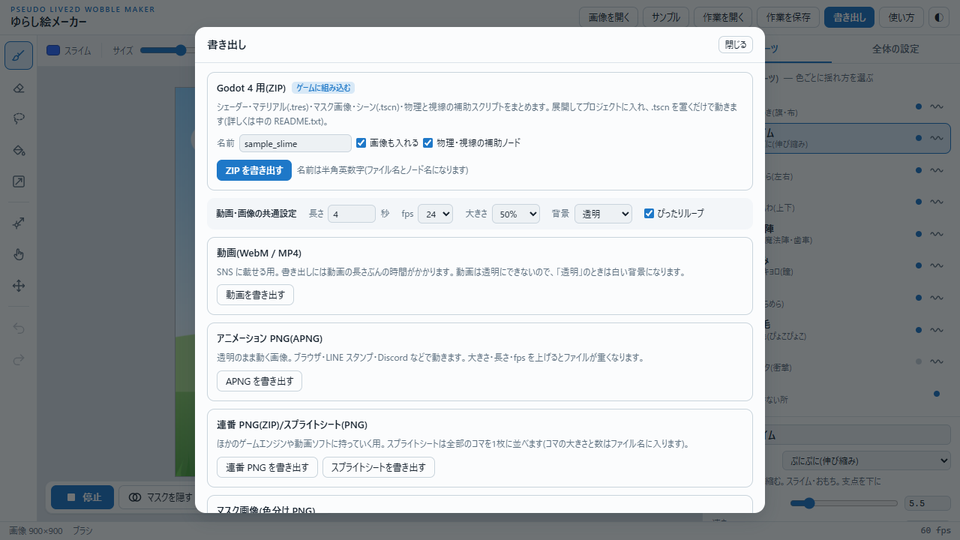The width and height of the screenshot is (960, 540).
Task: Toggle the gray dot on the (衝撃) row
Action: point(918,362)
